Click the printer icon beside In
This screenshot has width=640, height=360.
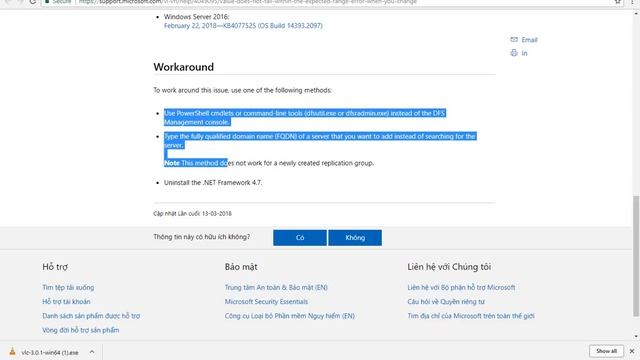pos(514,53)
